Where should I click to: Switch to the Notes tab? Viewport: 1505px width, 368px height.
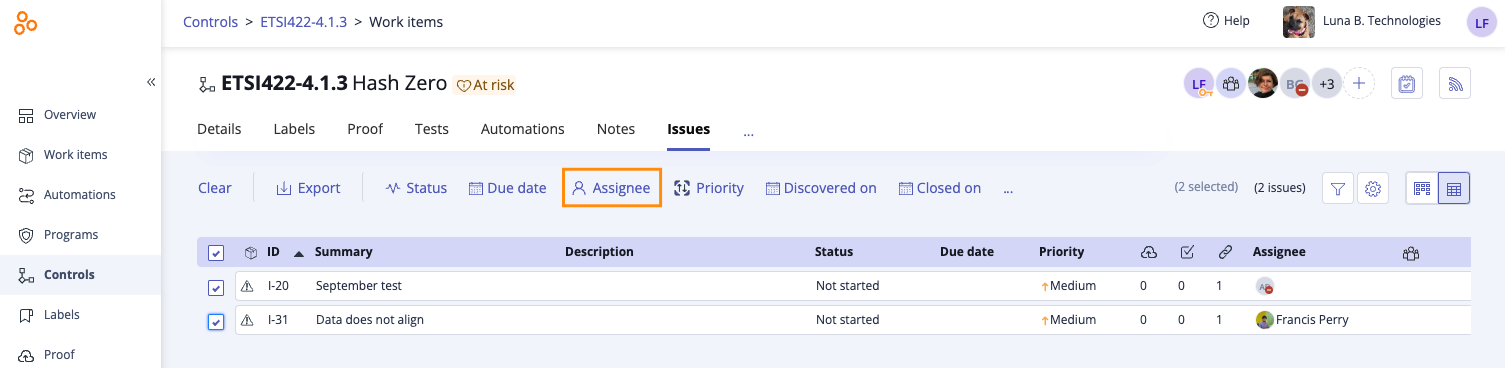(x=616, y=129)
